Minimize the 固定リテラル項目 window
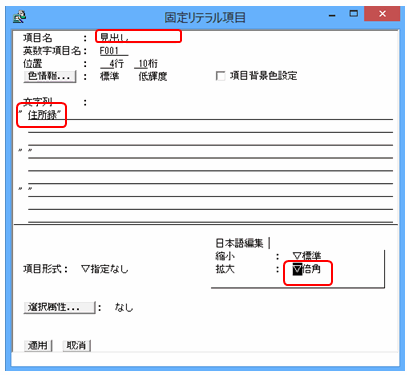 332,14
